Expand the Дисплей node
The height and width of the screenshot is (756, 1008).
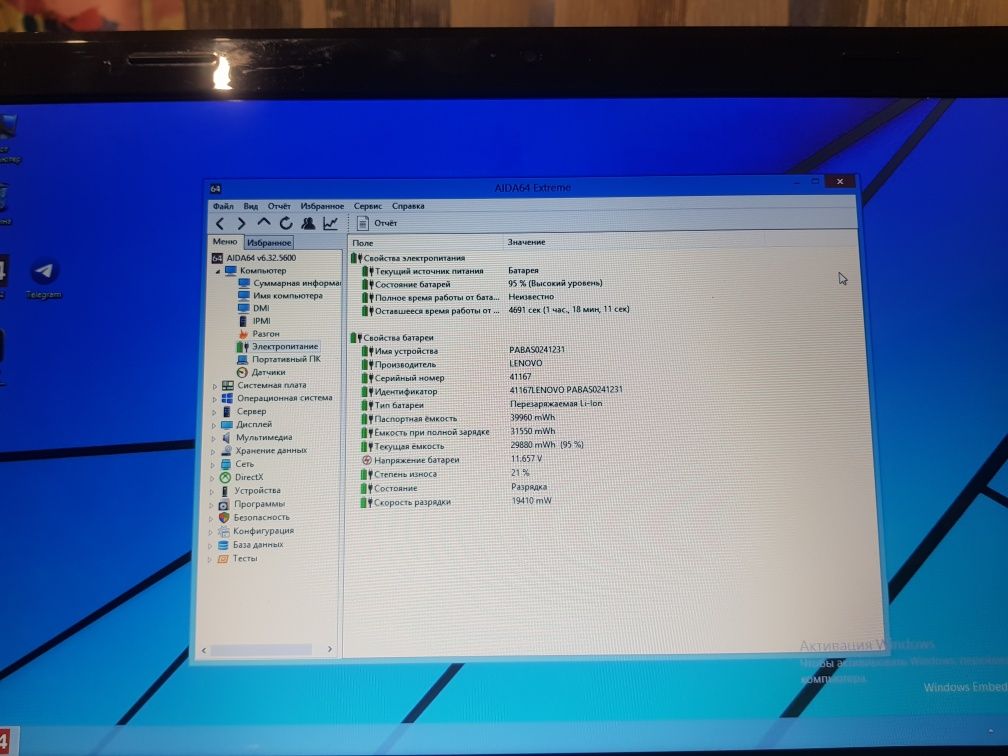tap(214, 426)
